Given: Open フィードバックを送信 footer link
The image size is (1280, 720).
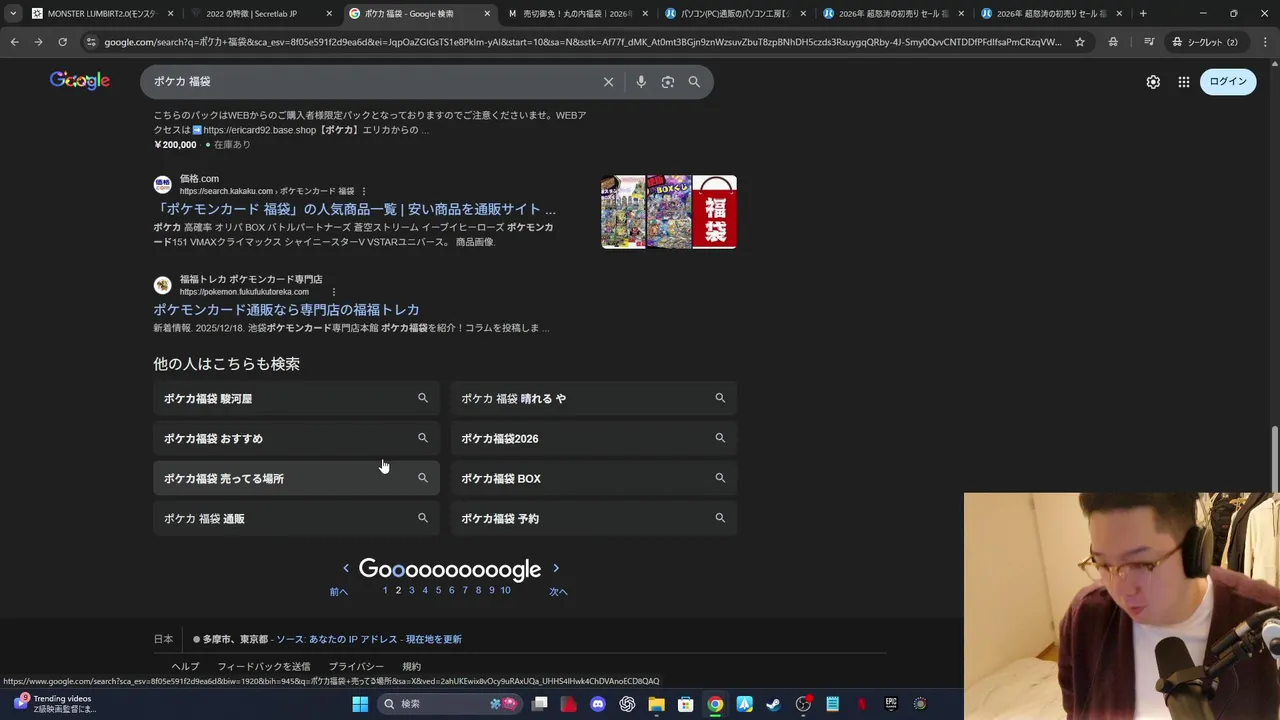Looking at the screenshot, I should pos(264,666).
